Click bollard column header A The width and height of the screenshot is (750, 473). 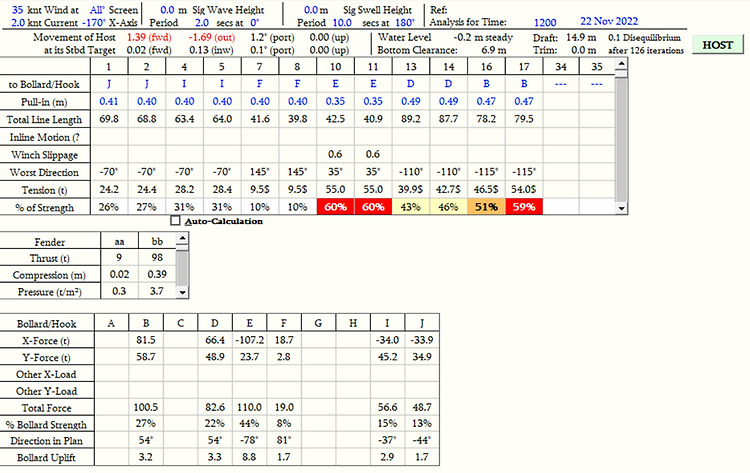[111, 323]
